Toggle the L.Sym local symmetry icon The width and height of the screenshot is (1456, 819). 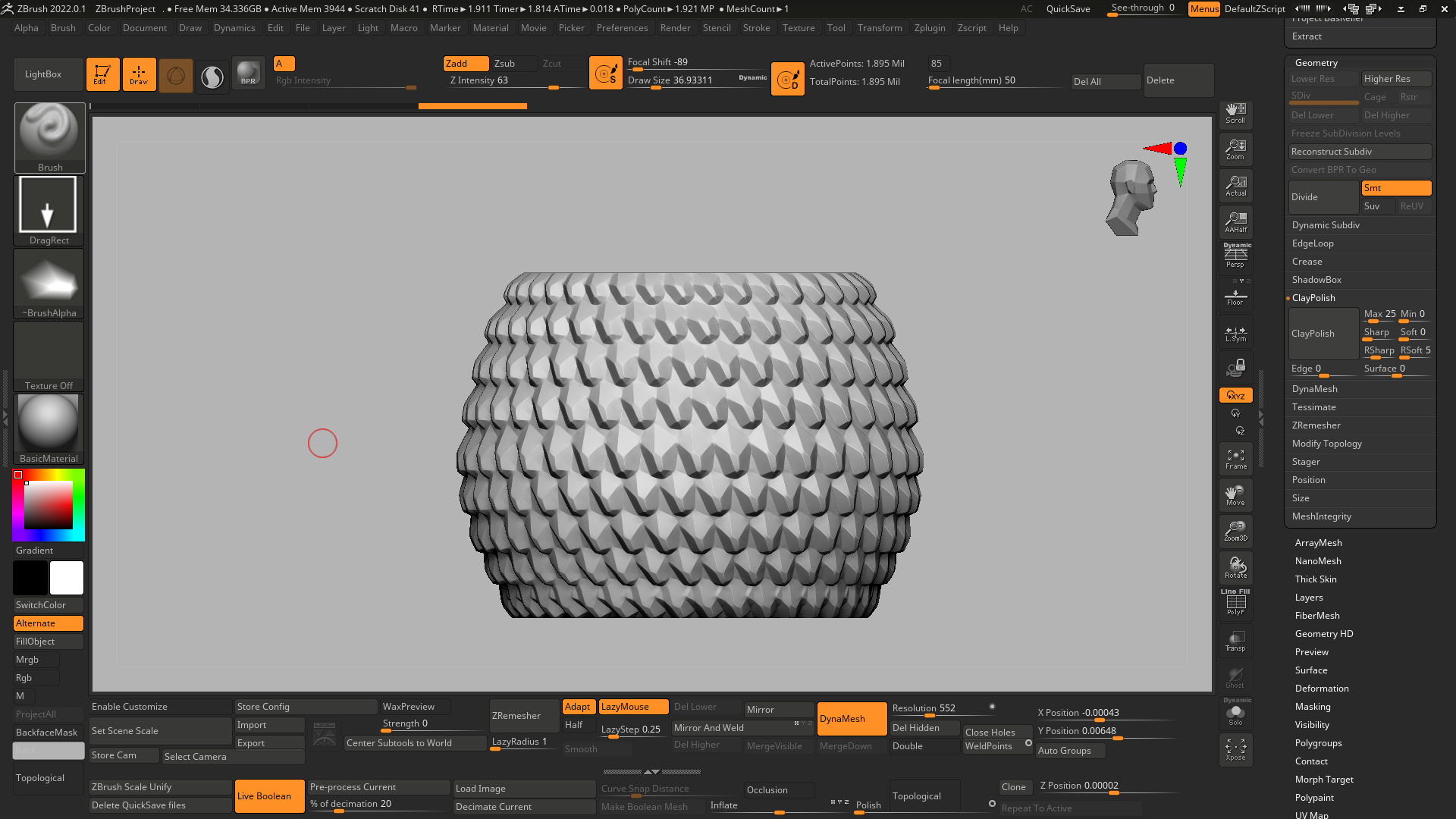coord(1235,333)
